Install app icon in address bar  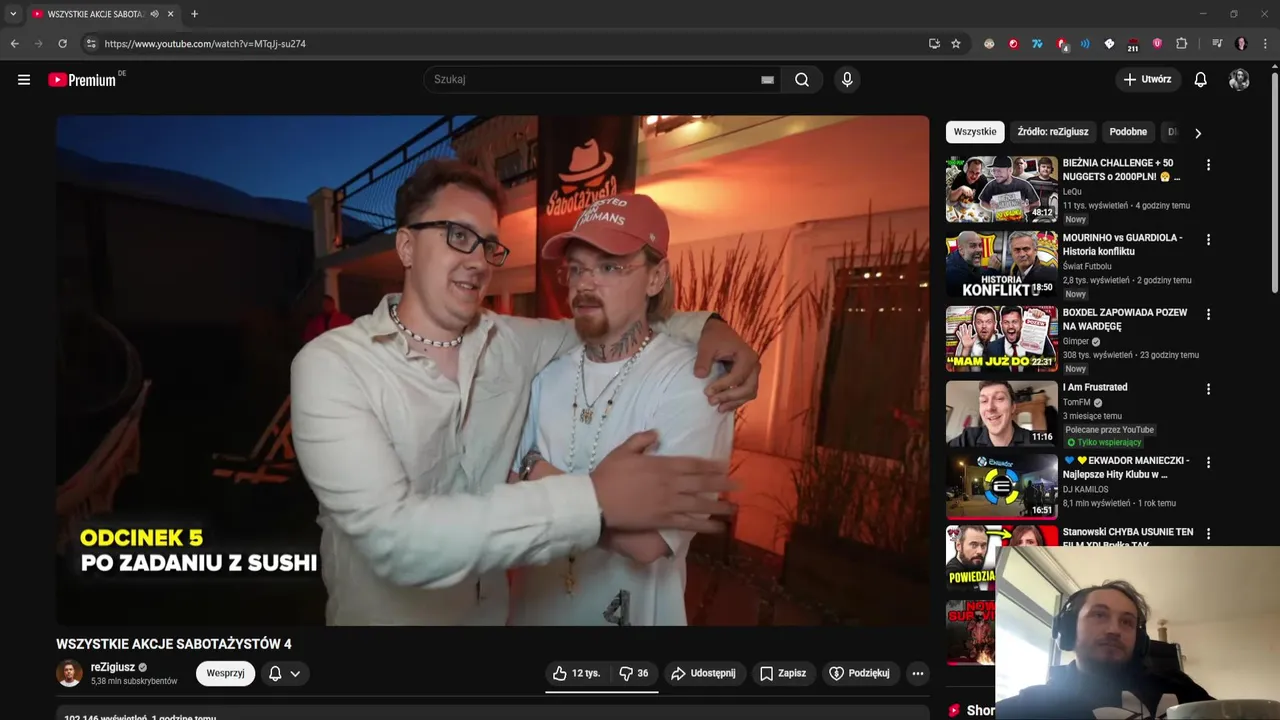point(934,44)
